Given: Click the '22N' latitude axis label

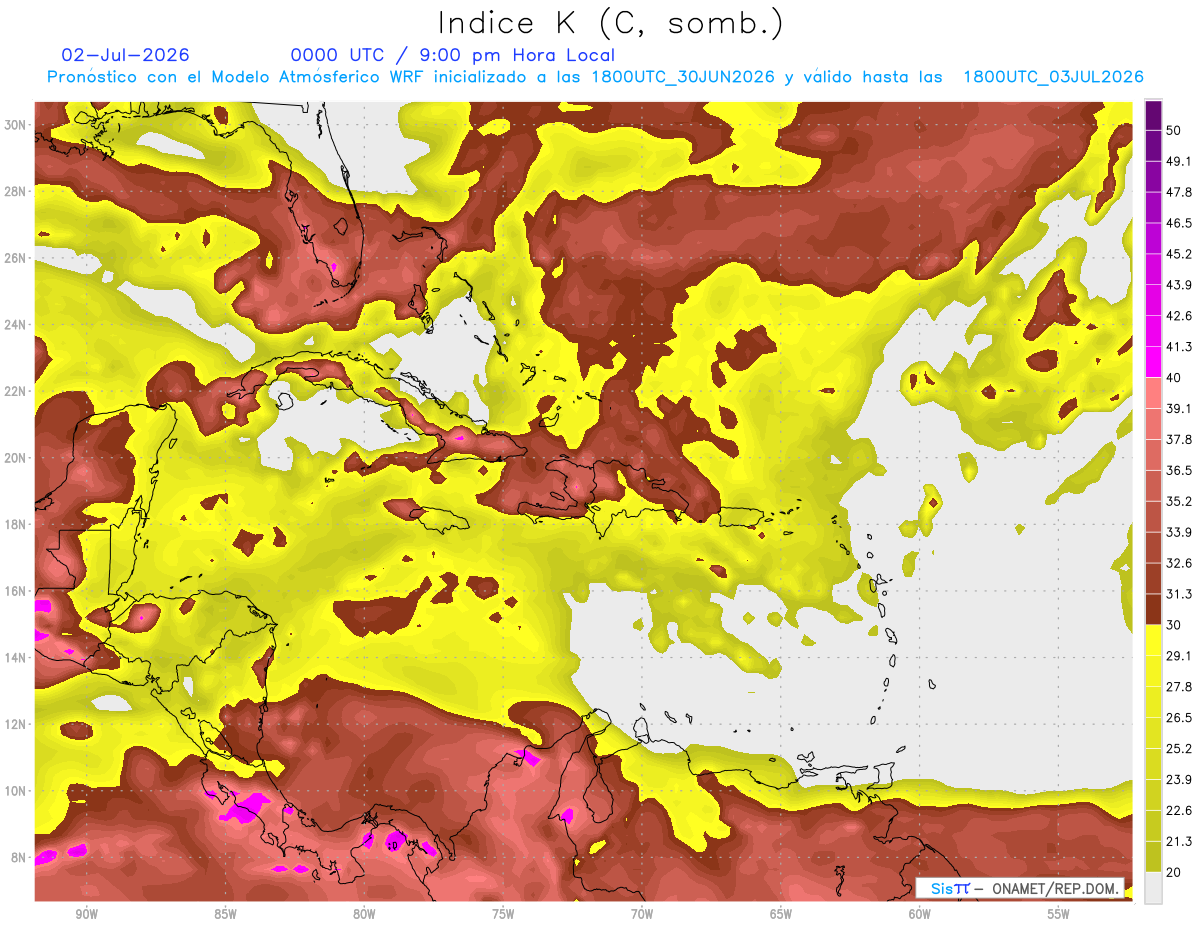Looking at the screenshot, I should pyautogui.click(x=16, y=391).
